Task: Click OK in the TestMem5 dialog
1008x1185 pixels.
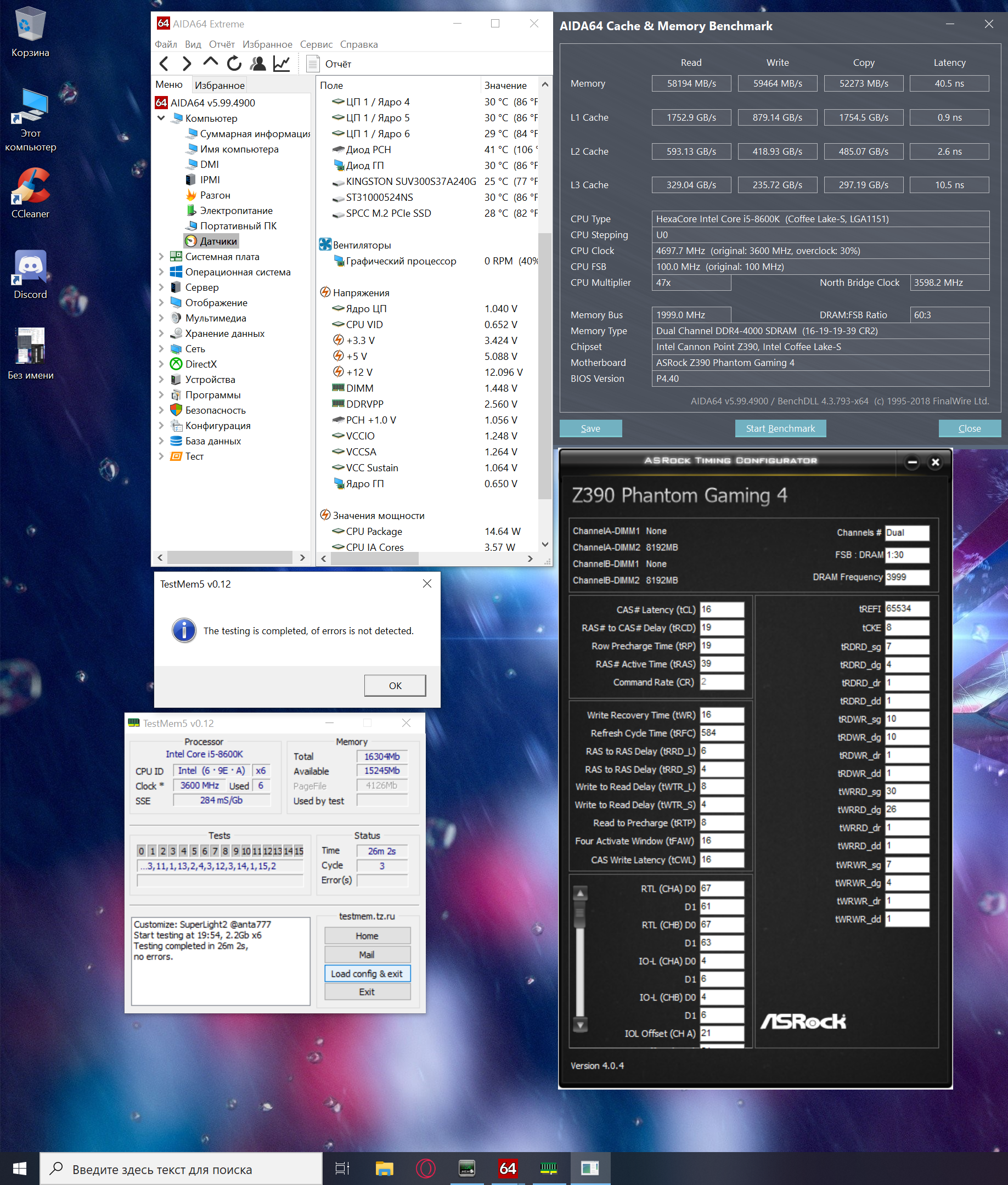Action: [x=396, y=686]
